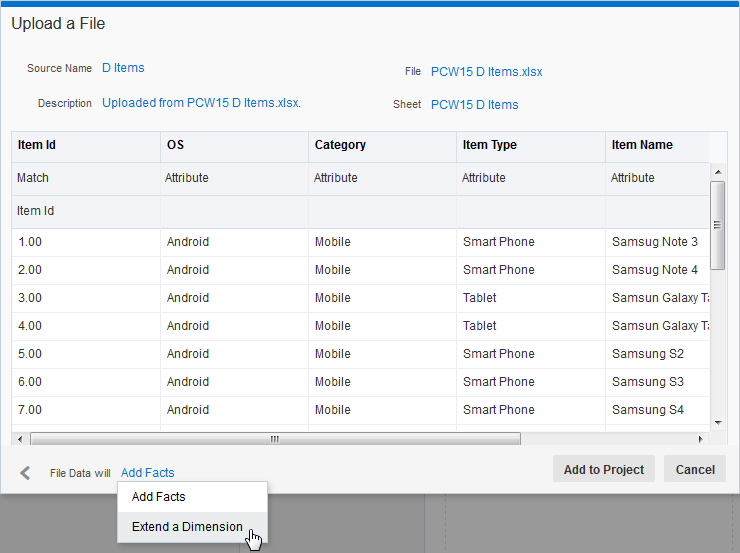Edit description Uploaded from PCW15 D Items.xlsx

click(202, 103)
